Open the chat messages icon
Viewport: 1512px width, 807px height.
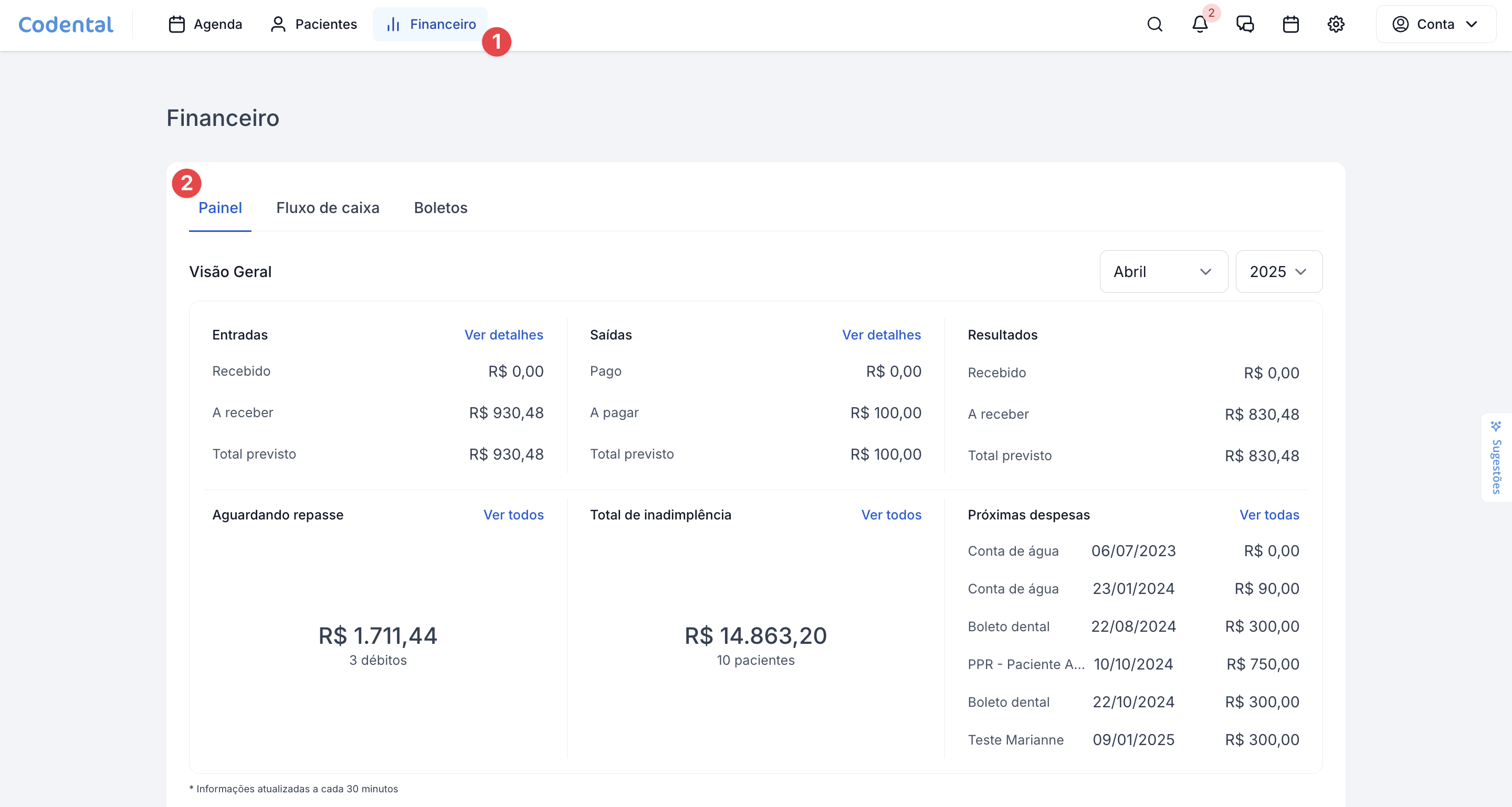tap(1245, 24)
